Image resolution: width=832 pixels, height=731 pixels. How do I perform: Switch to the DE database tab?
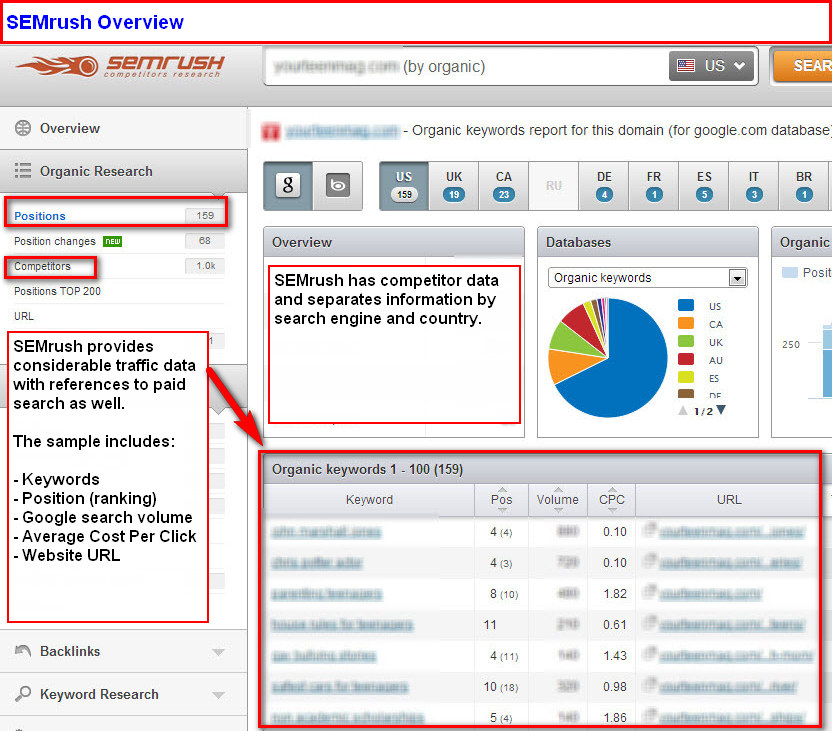pos(604,186)
